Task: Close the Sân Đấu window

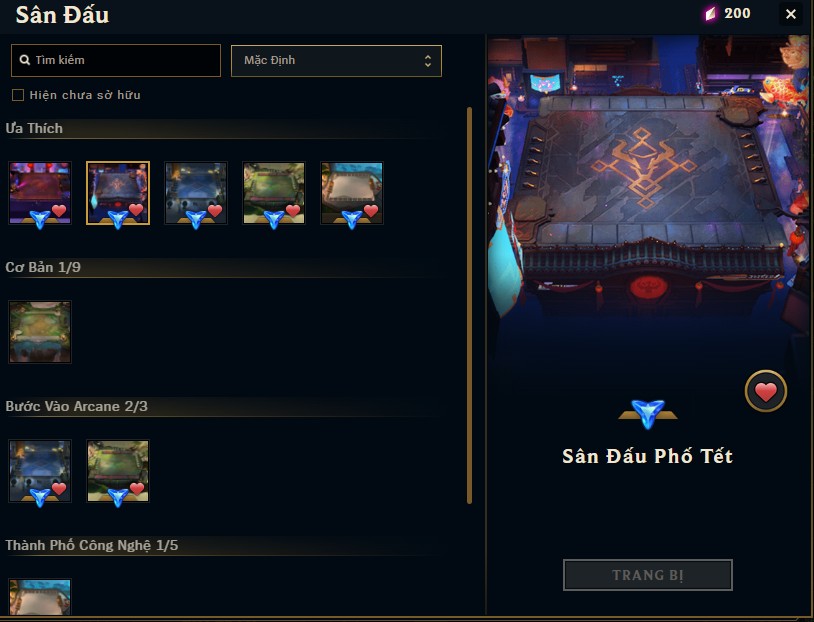Action: tap(791, 14)
